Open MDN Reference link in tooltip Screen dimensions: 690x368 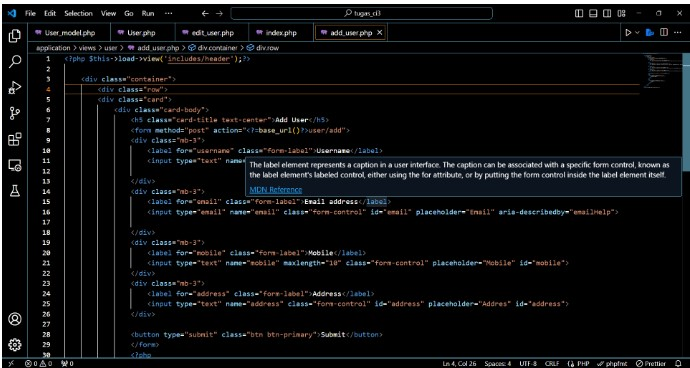275,190
